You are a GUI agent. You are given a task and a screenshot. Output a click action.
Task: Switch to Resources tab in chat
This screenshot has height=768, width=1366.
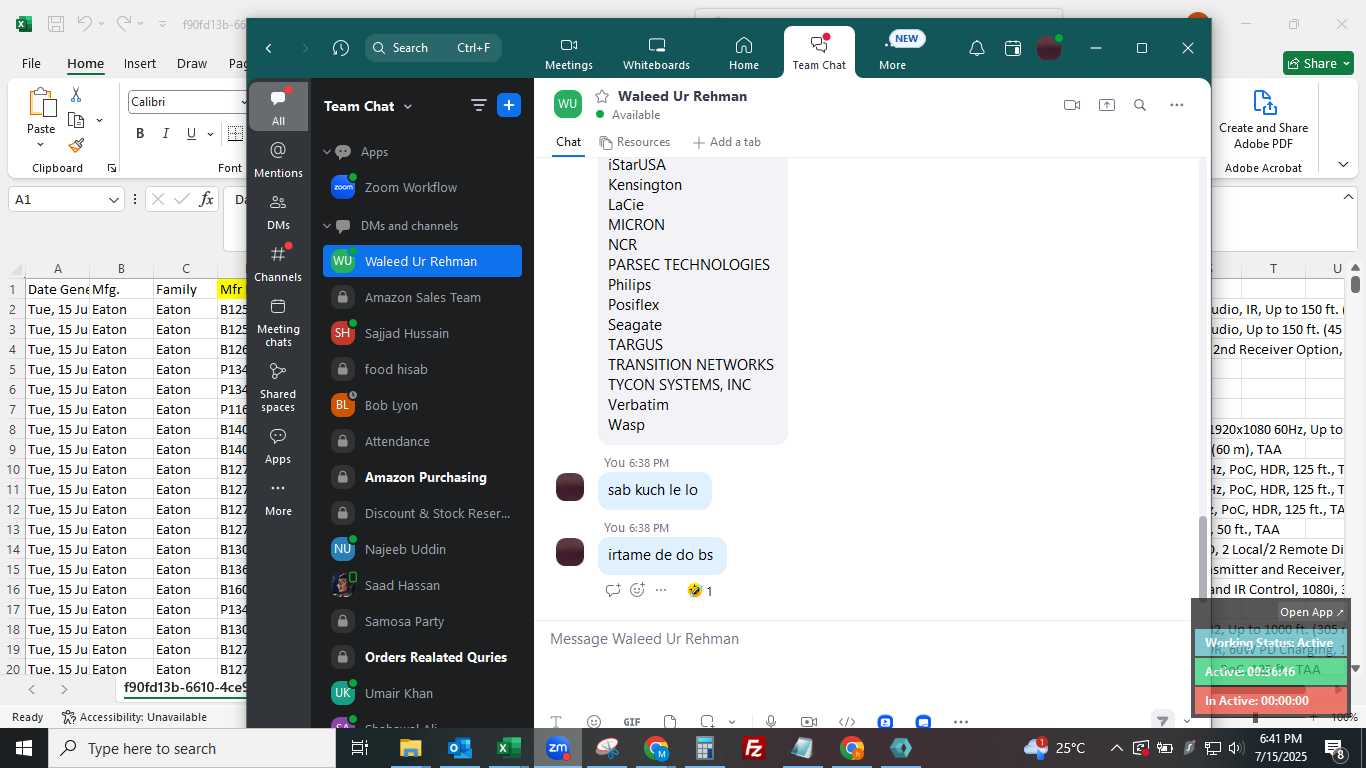click(634, 142)
